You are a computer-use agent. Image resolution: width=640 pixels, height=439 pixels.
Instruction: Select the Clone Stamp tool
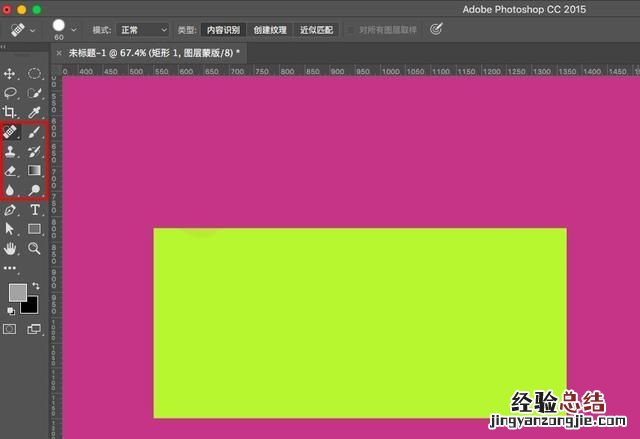point(10,151)
